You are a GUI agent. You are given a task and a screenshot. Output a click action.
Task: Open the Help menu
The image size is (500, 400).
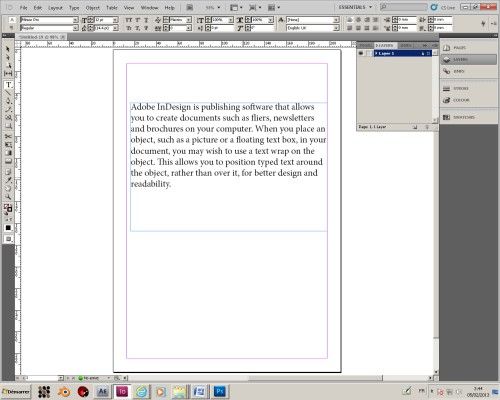pos(169,7)
